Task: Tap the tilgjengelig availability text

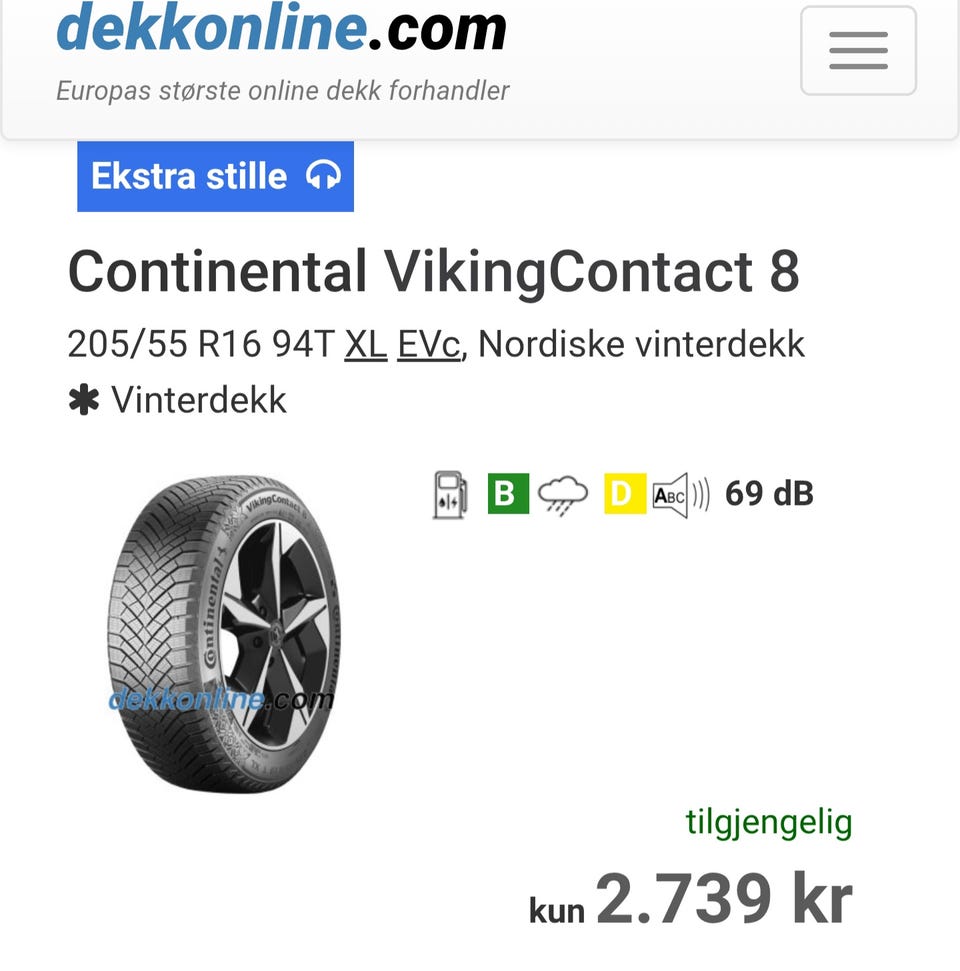Action: tap(769, 823)
